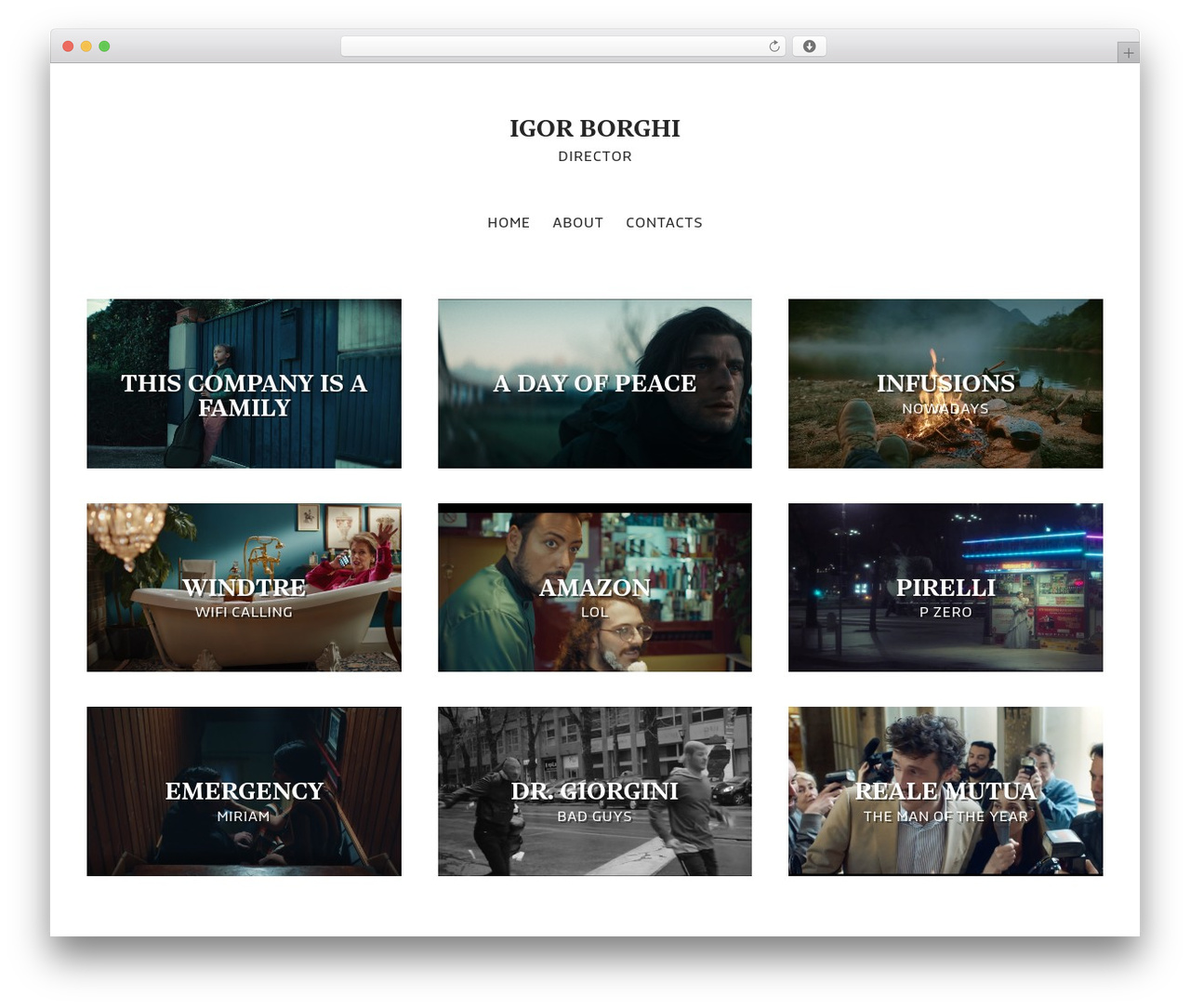Image resolution: width=1190 pixels, height=1008 pixels.
Task: Minimize the window with the yellow button
Action: click(86, 46)
